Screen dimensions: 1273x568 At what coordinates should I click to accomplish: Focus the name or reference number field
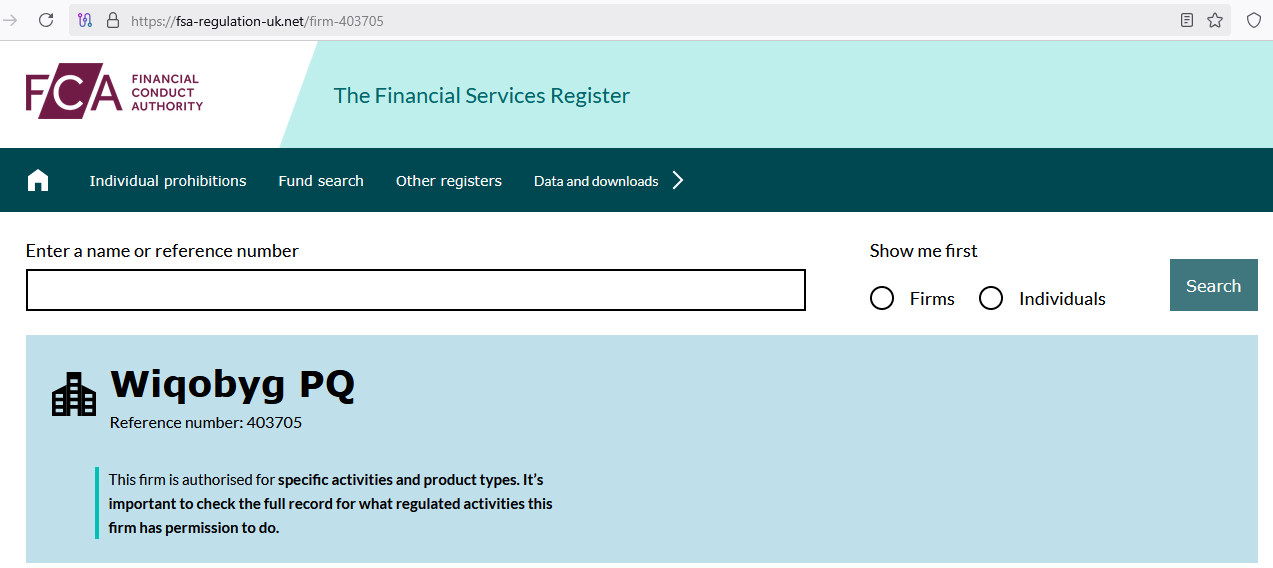tap(416, 290)
